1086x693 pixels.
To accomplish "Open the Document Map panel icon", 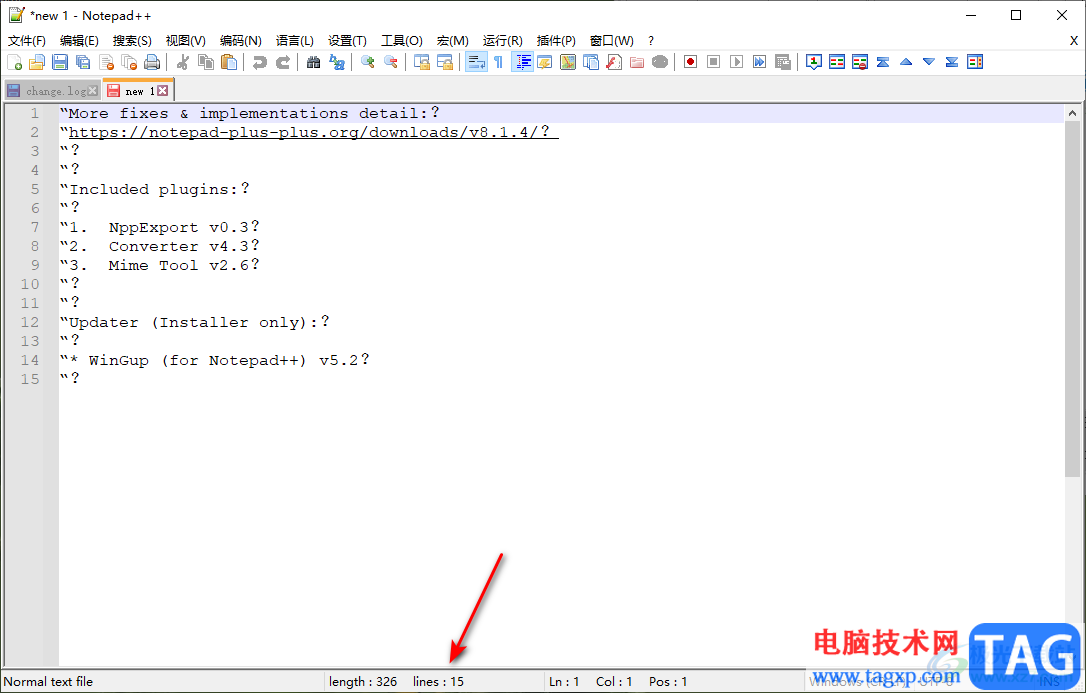I will coord(568,62).
